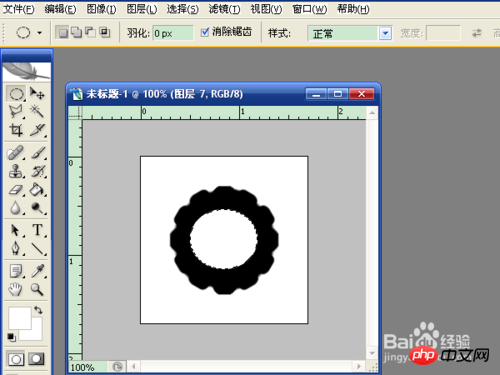Choose Subtract from Selection mode
The height and width of the screenshot is (375, 500).
(90, 32)
